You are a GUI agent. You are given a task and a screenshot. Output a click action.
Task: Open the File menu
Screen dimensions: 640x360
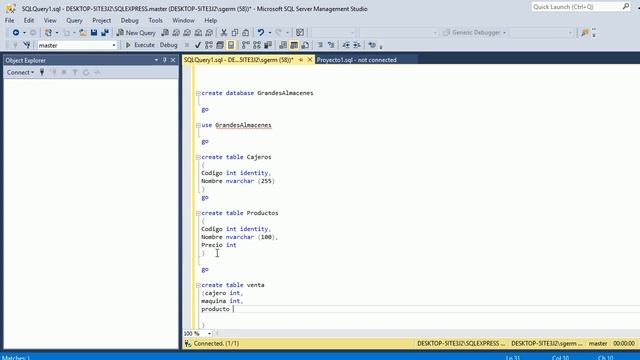pos(9,20)
